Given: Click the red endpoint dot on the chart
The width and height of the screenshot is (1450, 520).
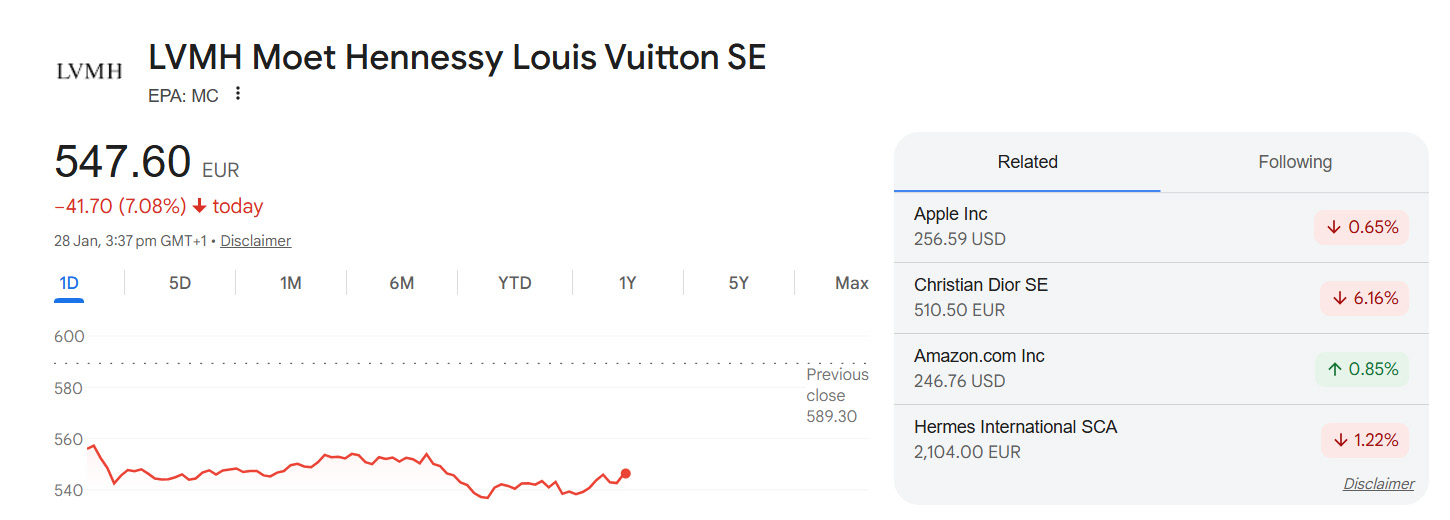Looking at the screenshot, I should coord(626,473).
